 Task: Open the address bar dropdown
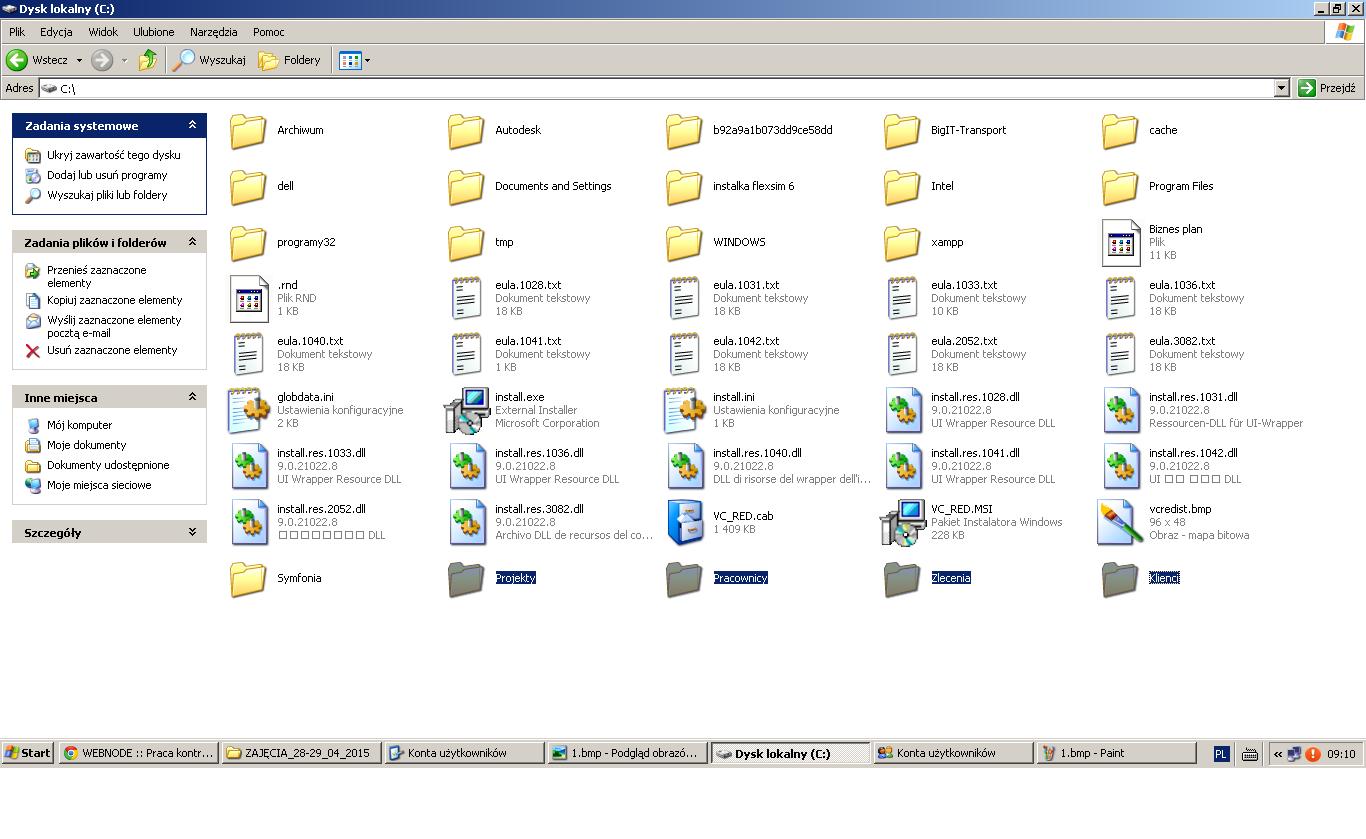click(1281, 88)
